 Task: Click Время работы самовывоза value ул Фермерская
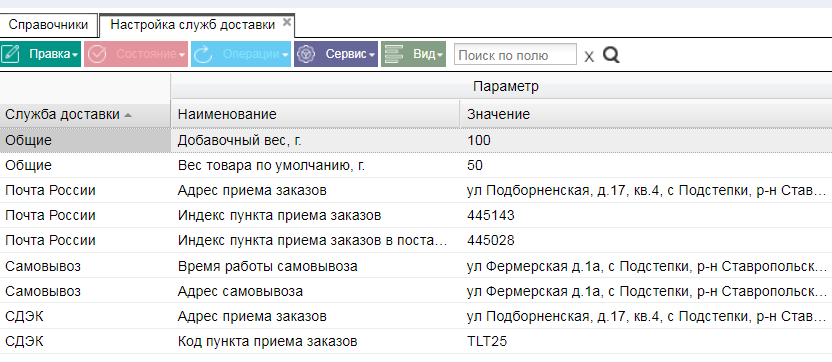coord(647,266)
